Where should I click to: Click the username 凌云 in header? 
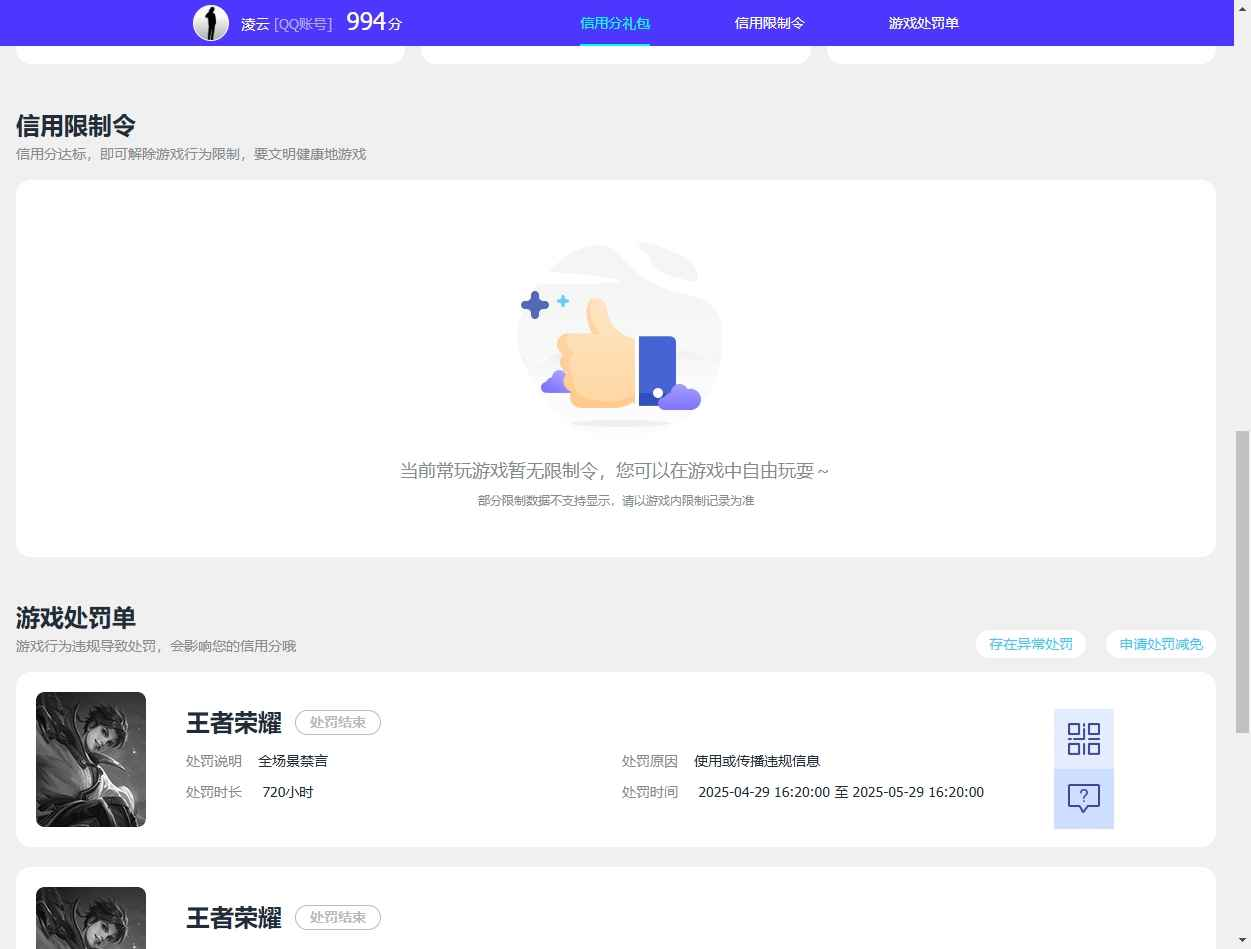255,24
